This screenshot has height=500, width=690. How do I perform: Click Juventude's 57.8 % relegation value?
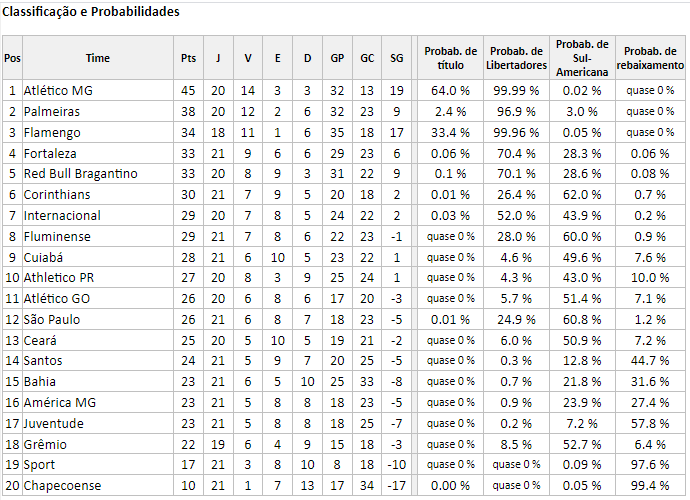[x=650, y=423]
